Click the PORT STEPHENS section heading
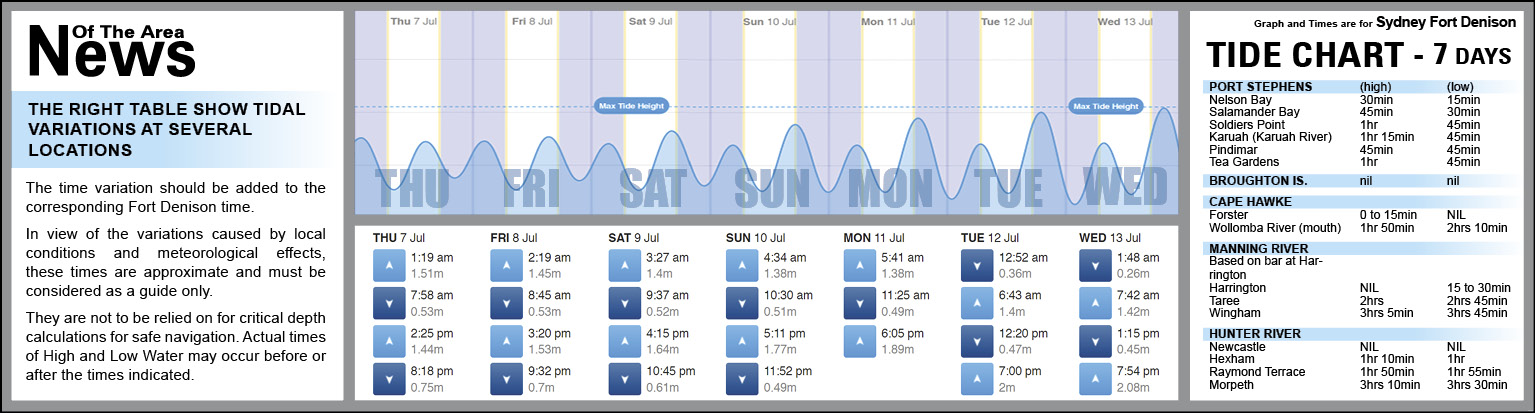 (x=1260, y=87)
